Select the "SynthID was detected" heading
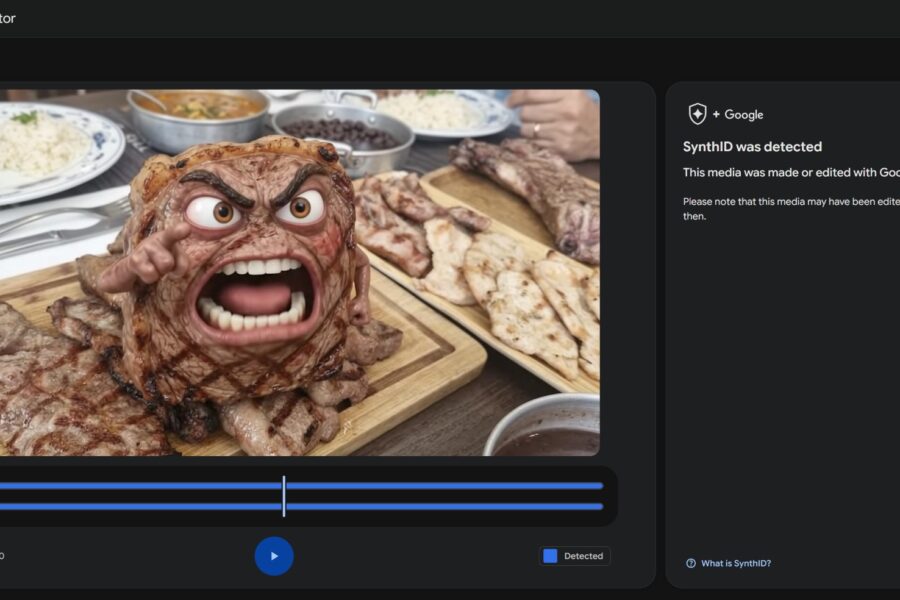Screen dimensions: 900x600 point(752,146)
